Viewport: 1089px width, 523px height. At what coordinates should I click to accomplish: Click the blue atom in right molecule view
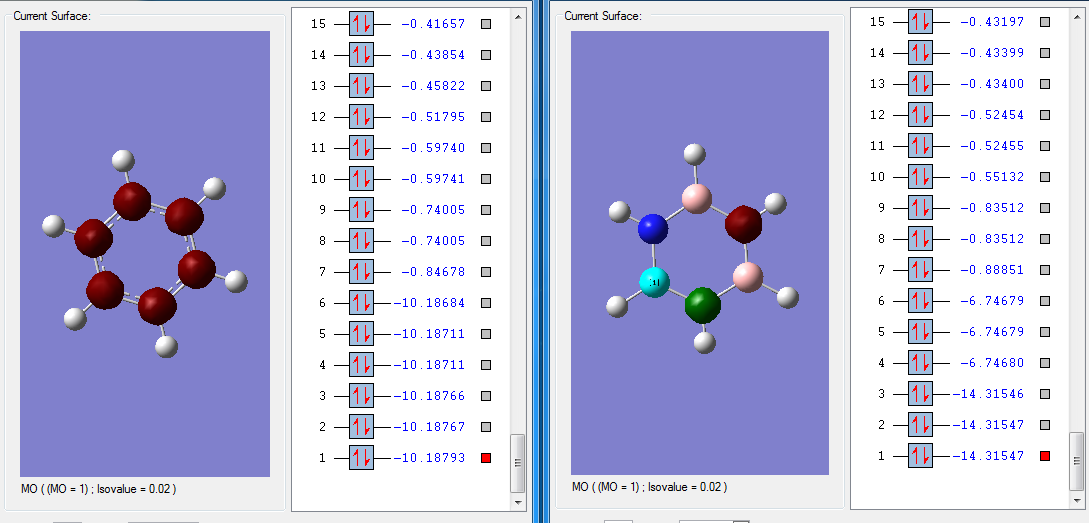click(x=652, y=229)
